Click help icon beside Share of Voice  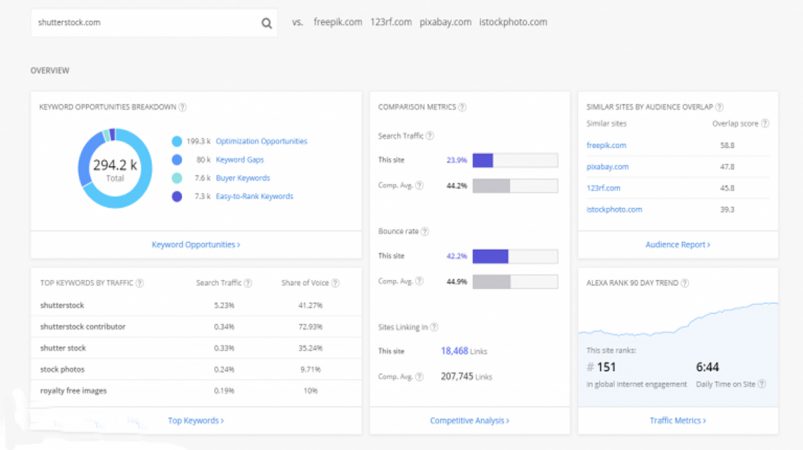(x=335, y=283)
